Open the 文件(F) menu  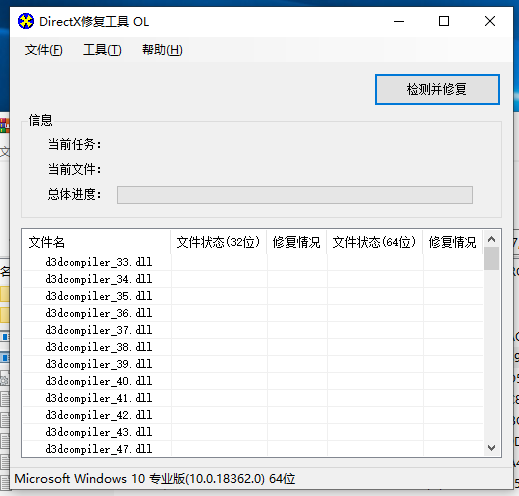[x=43, y=50]
